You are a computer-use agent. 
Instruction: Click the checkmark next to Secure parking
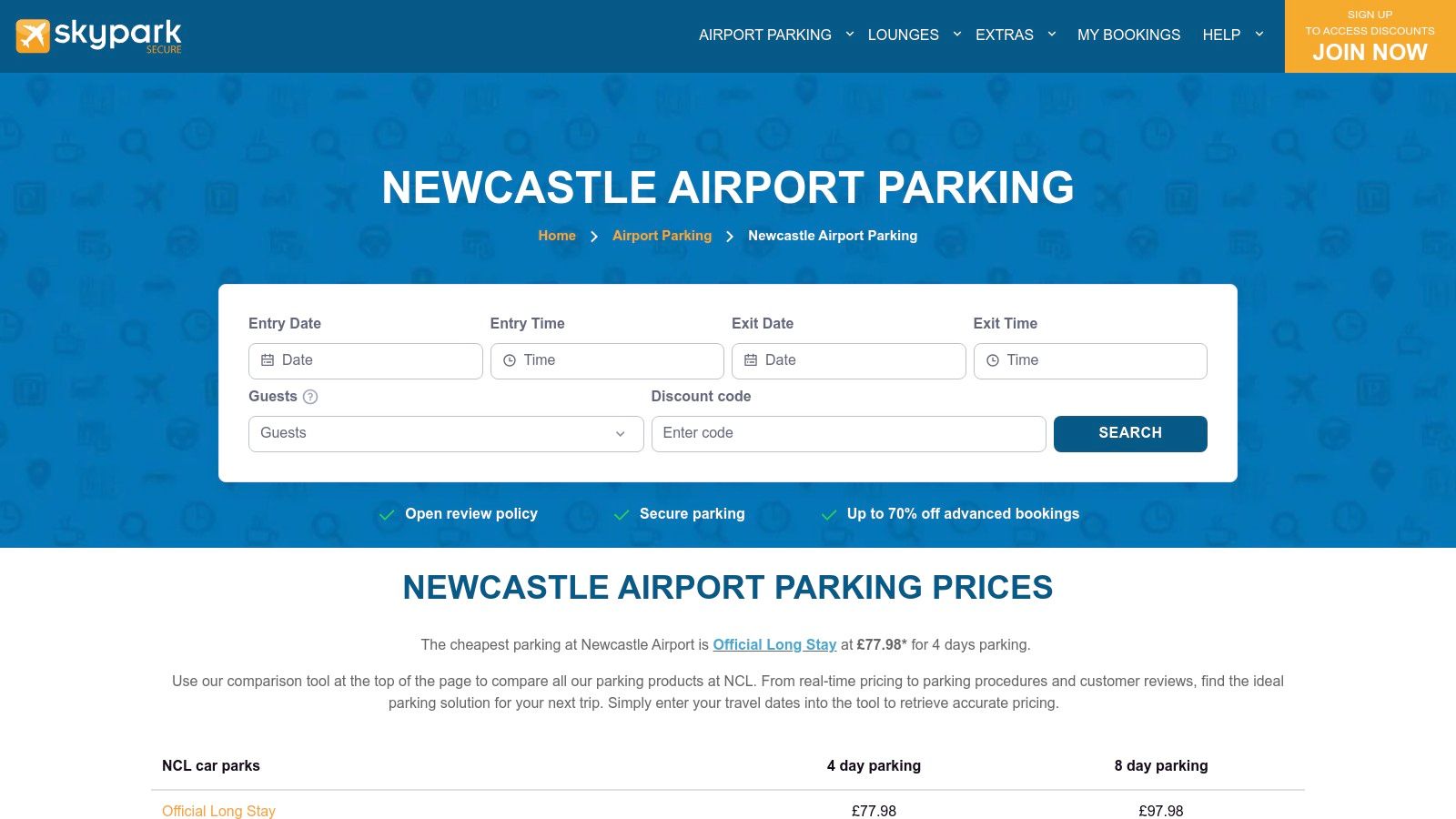pyautogui.click(x=622, y=514)
